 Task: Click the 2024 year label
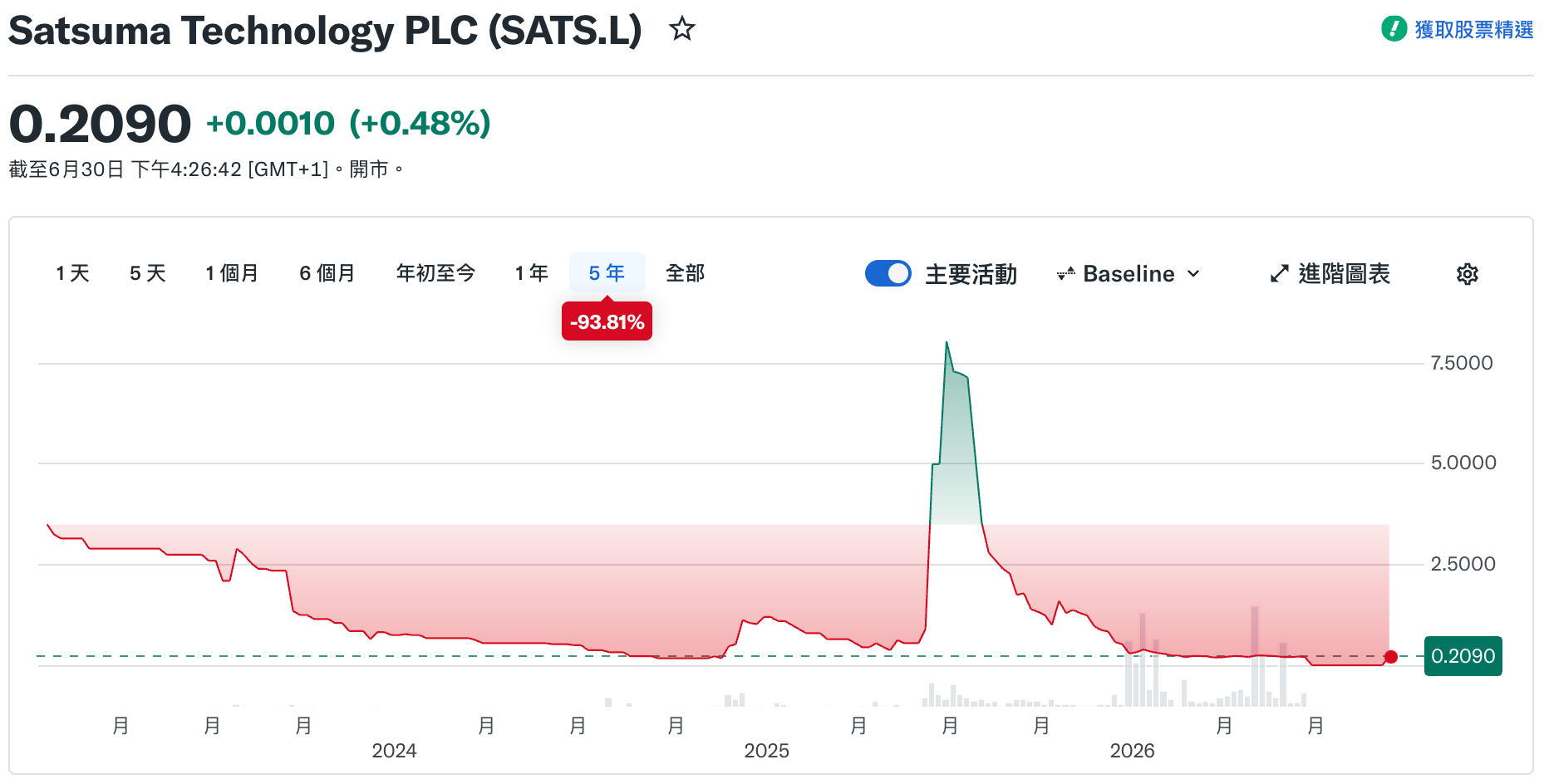[394, 751]
